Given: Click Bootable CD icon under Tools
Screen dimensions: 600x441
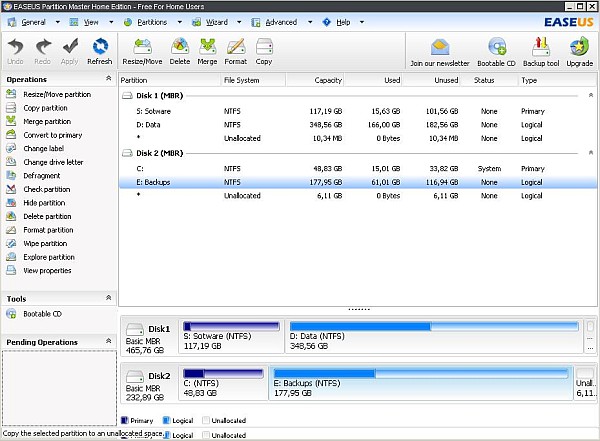Looking at the screenshot, I should click(x=11, y=314).
